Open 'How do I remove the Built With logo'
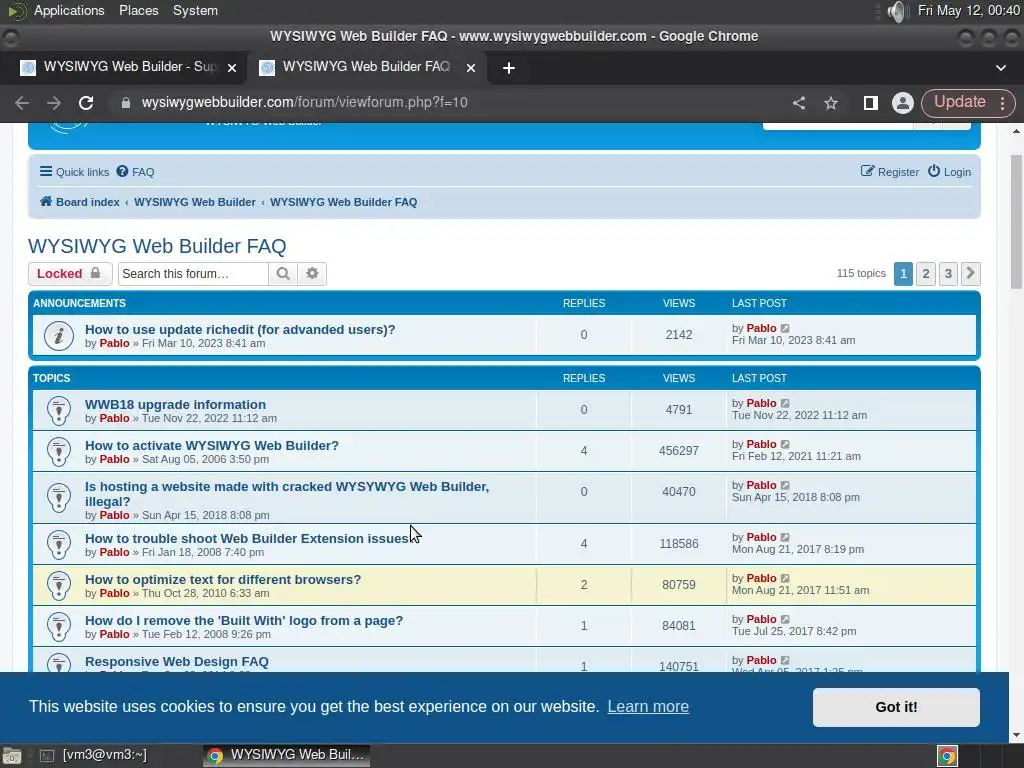The height and width of the screenshot is (768, 1024). tap(244, 620)
